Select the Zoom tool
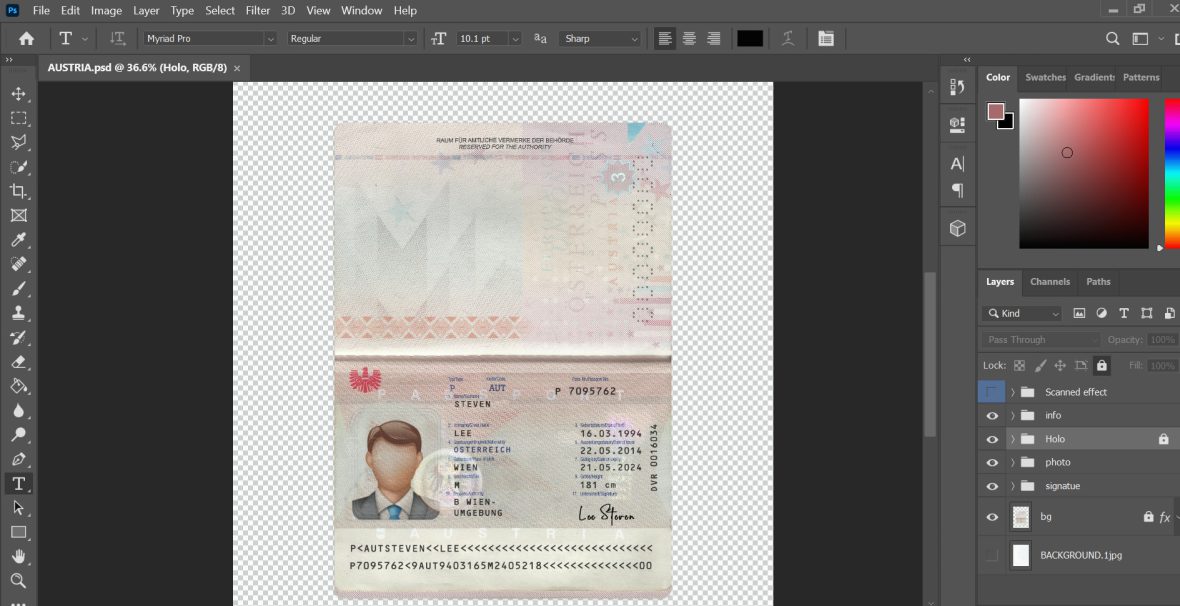This screenshot has width=1180, height=606. 18,580
